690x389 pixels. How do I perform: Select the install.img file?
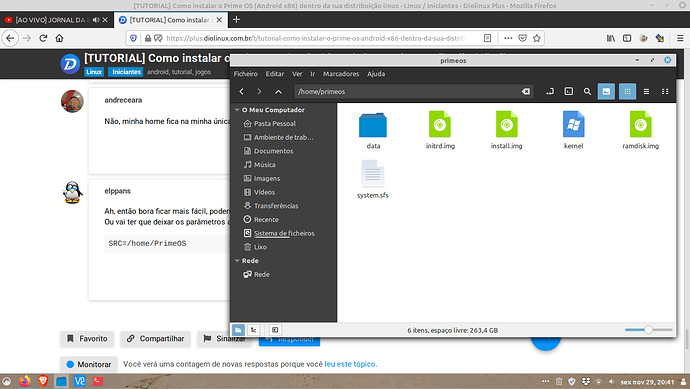pyautogui.click(x=506, y=131)
